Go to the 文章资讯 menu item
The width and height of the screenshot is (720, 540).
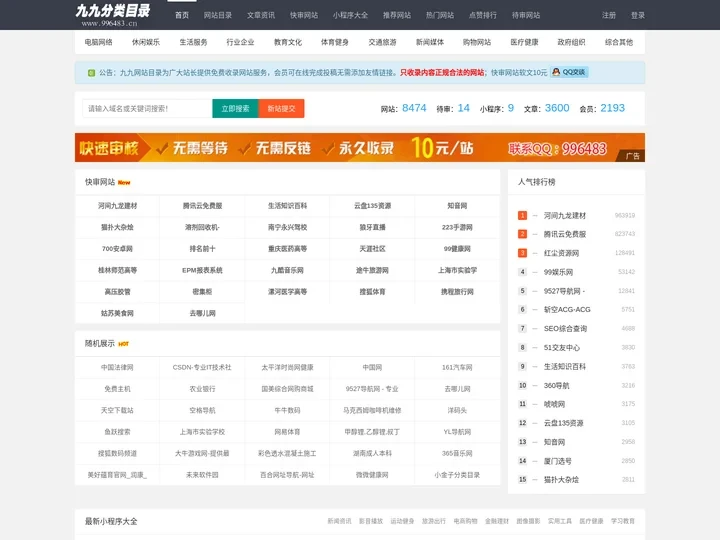[261, 15]
